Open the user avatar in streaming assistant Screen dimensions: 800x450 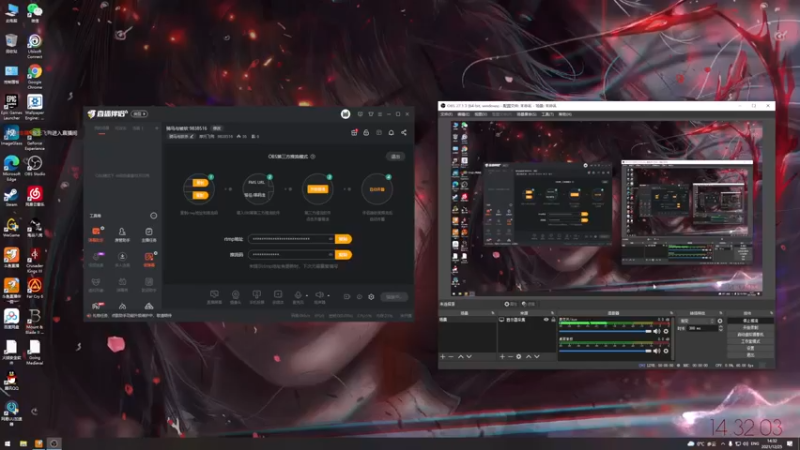345,114
